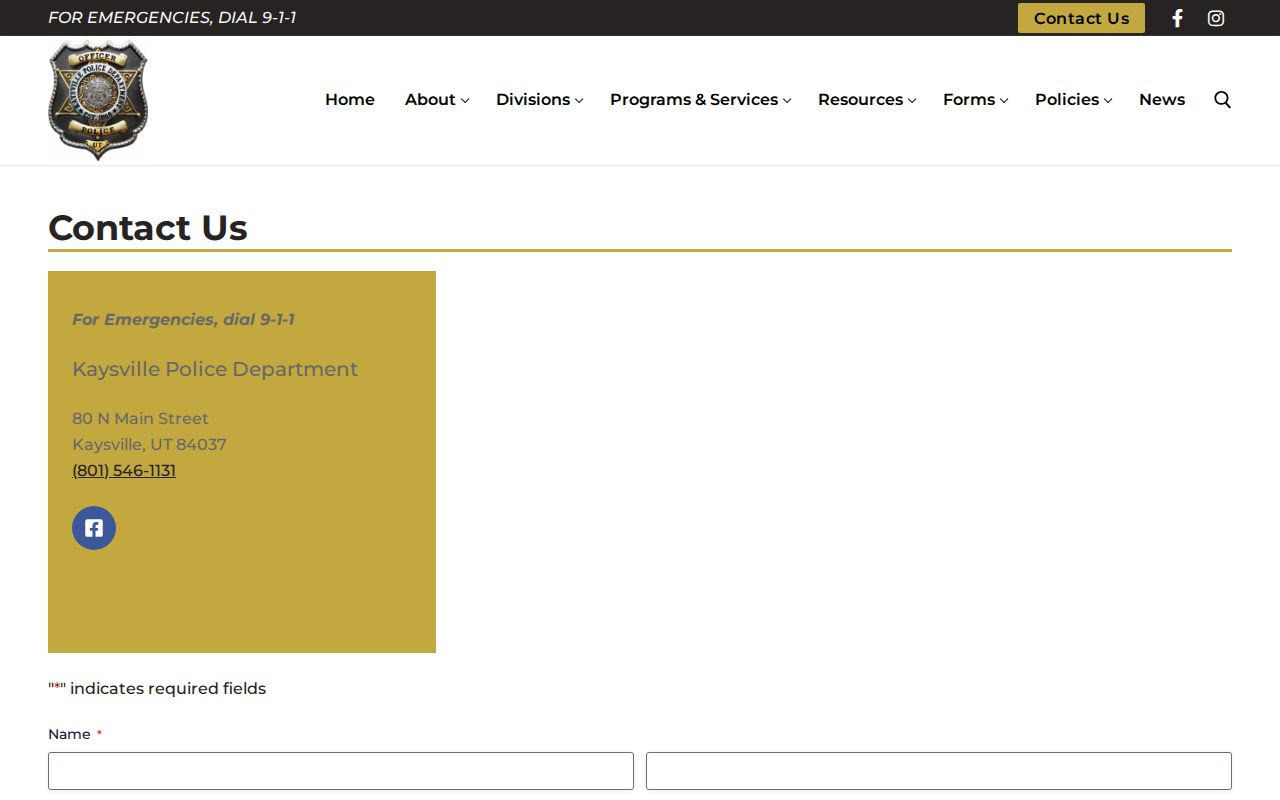Expand the Programs & Services chevron

[x=787, y=100]
